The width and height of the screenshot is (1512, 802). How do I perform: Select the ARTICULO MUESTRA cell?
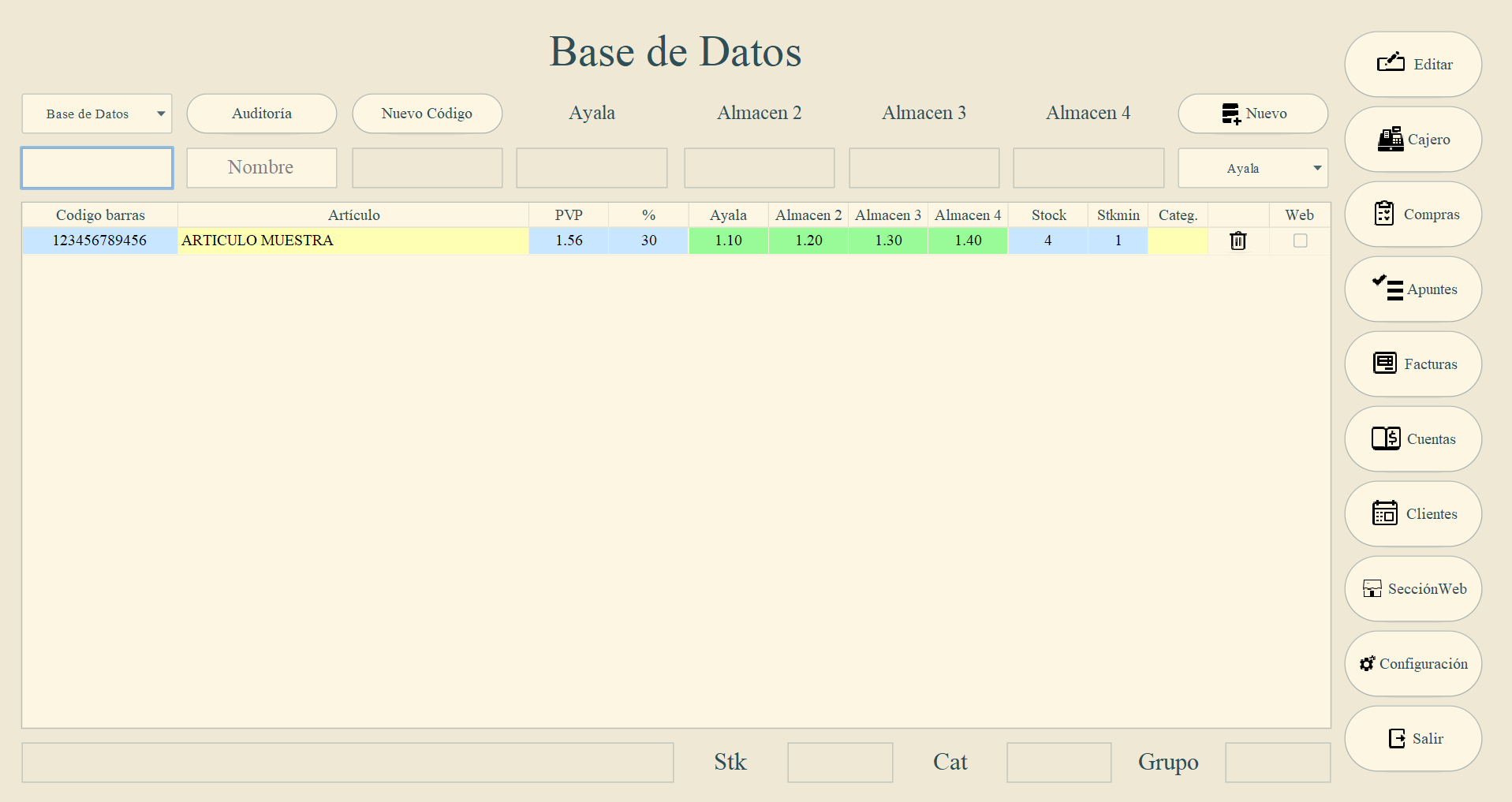(354, 241)
